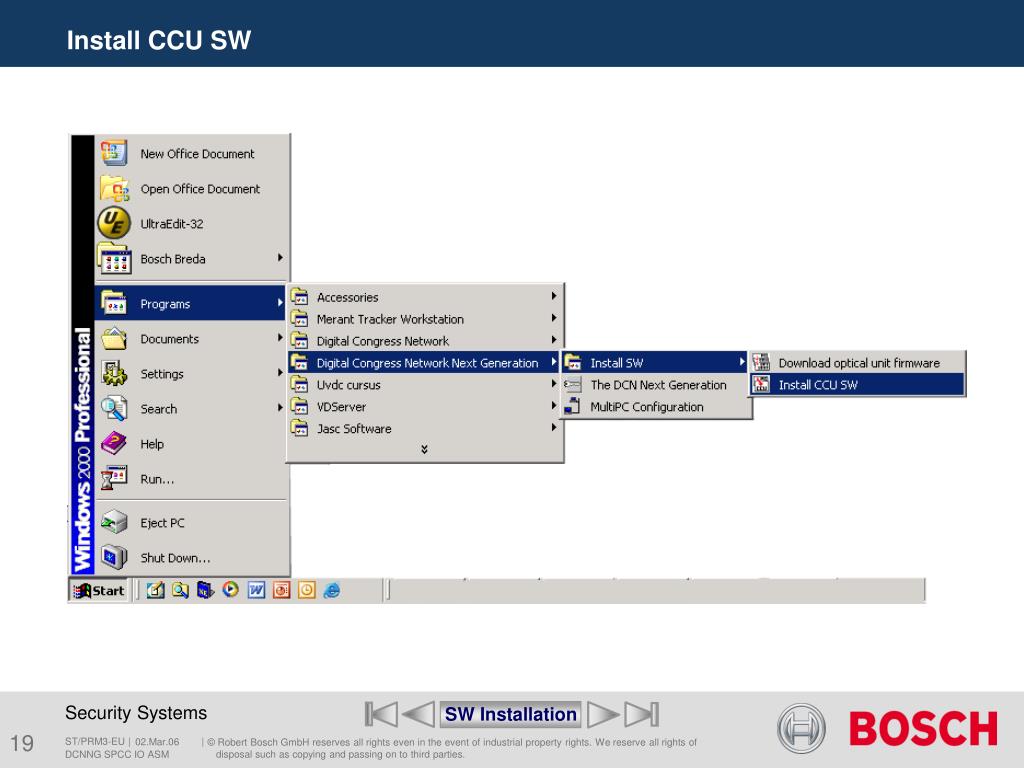Screen dimensions: 1024x768
Task: Click the clock icon in quick launch
Action: click(307, 590)
